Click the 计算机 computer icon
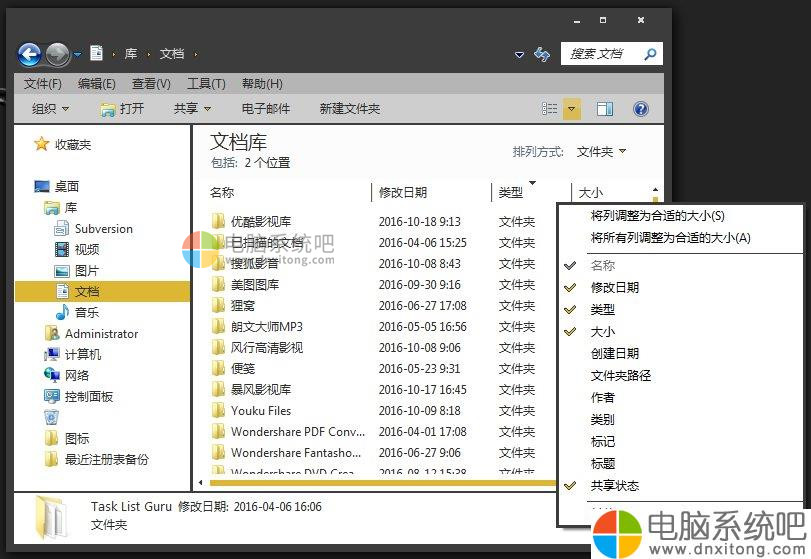The width and height of the screenshot is (811, 559). (x=52, y=354)
